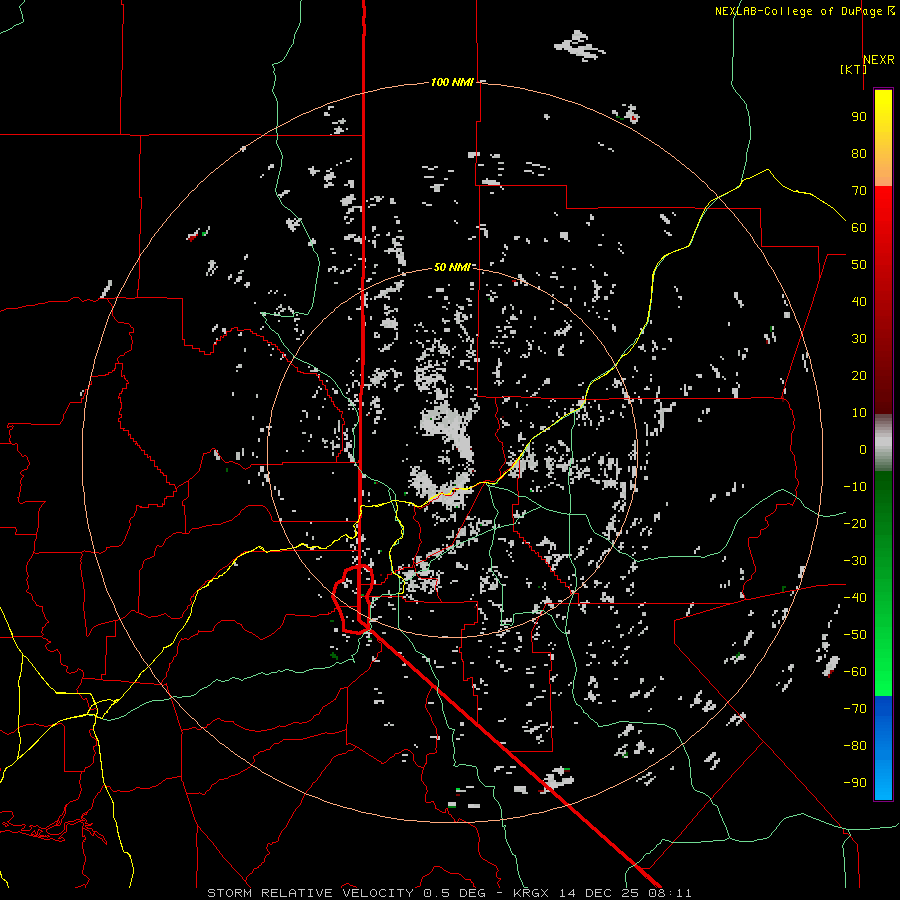Viewport: 900px width, 900px height.
Task: Click the "-90" velocity scale label
Action: coord(855,783)
